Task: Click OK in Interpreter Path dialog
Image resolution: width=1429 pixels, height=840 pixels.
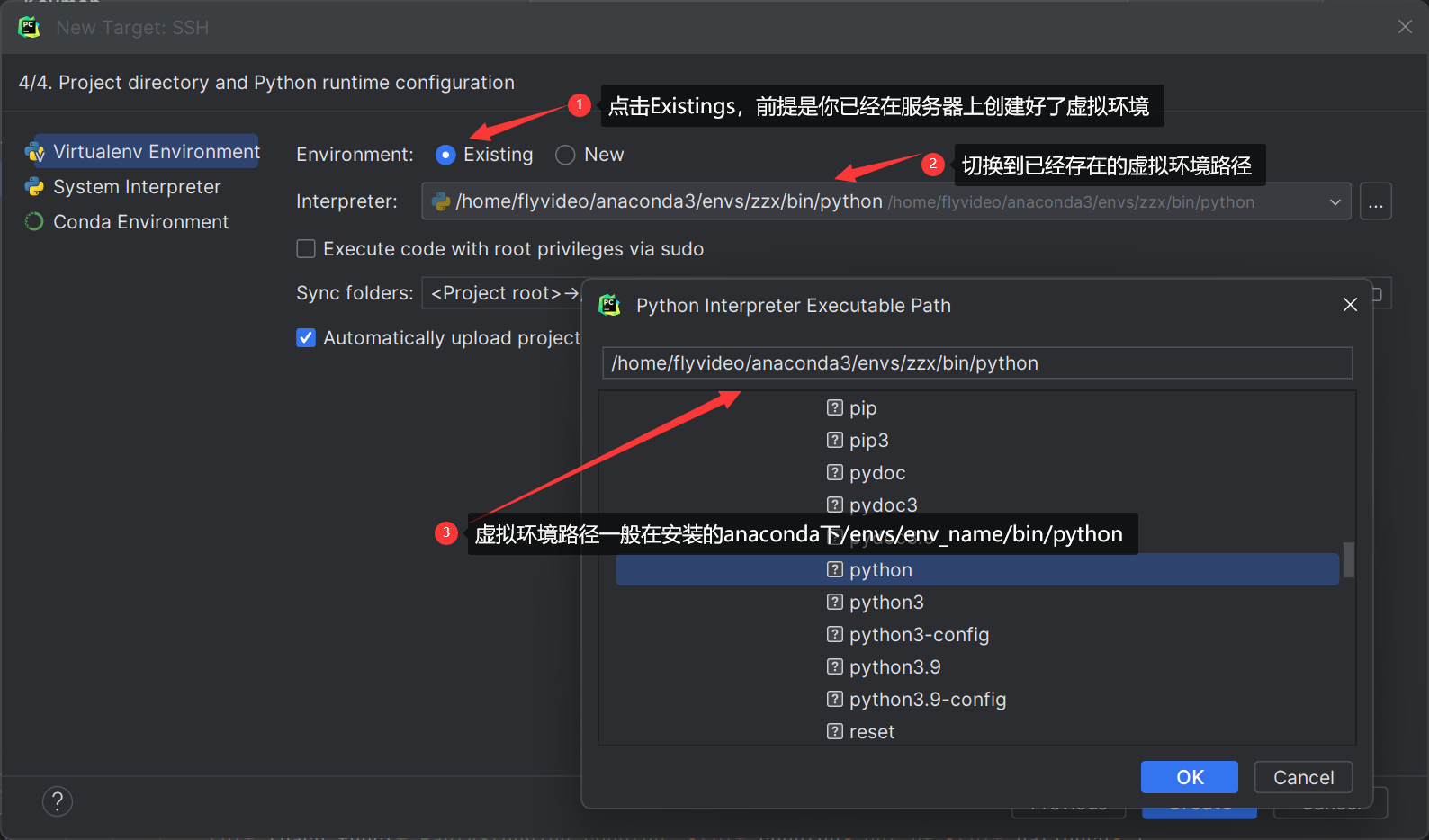Action: coord(1190,777)
